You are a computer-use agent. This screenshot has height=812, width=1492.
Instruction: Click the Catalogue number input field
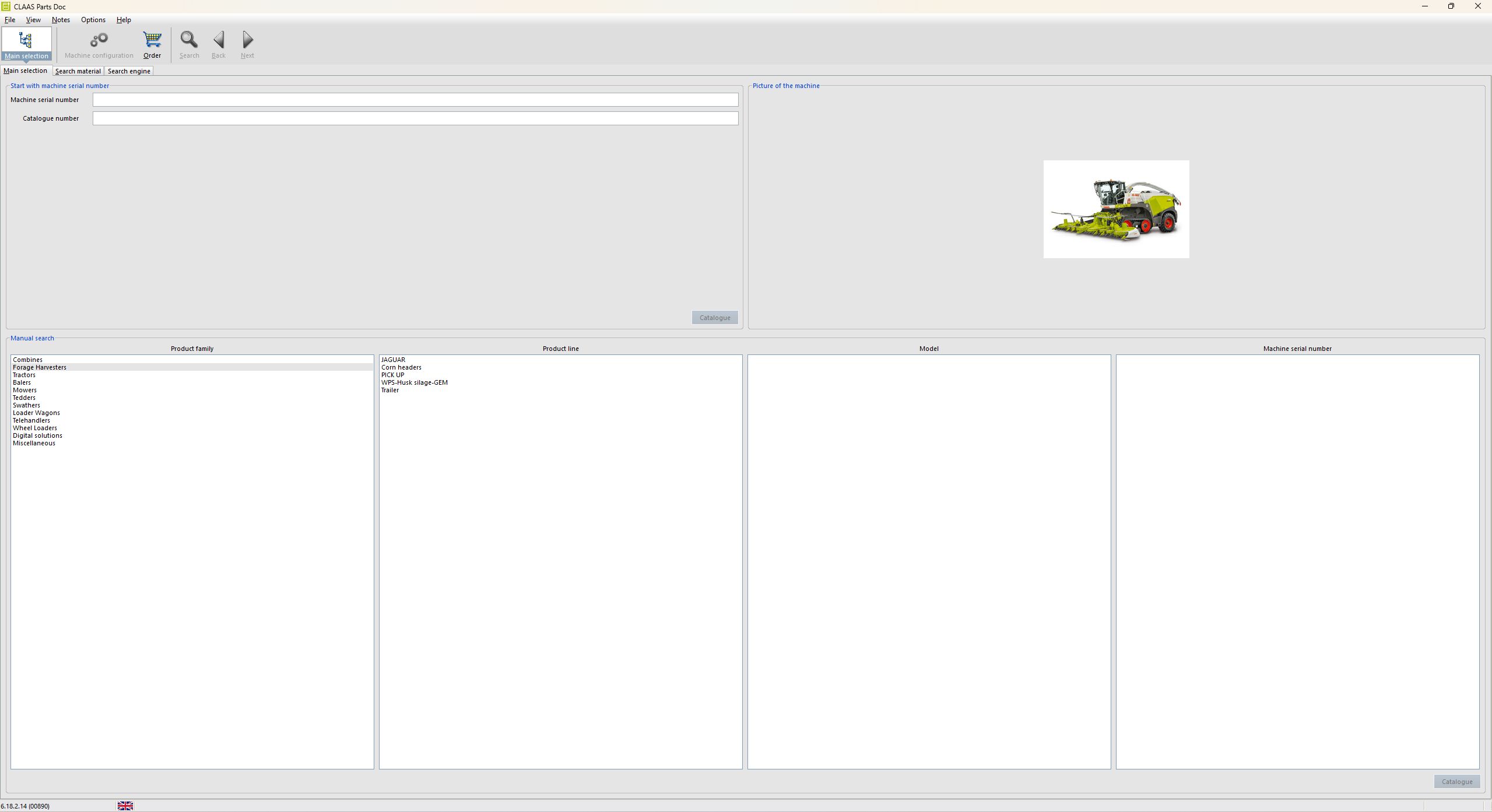(415, 118)
